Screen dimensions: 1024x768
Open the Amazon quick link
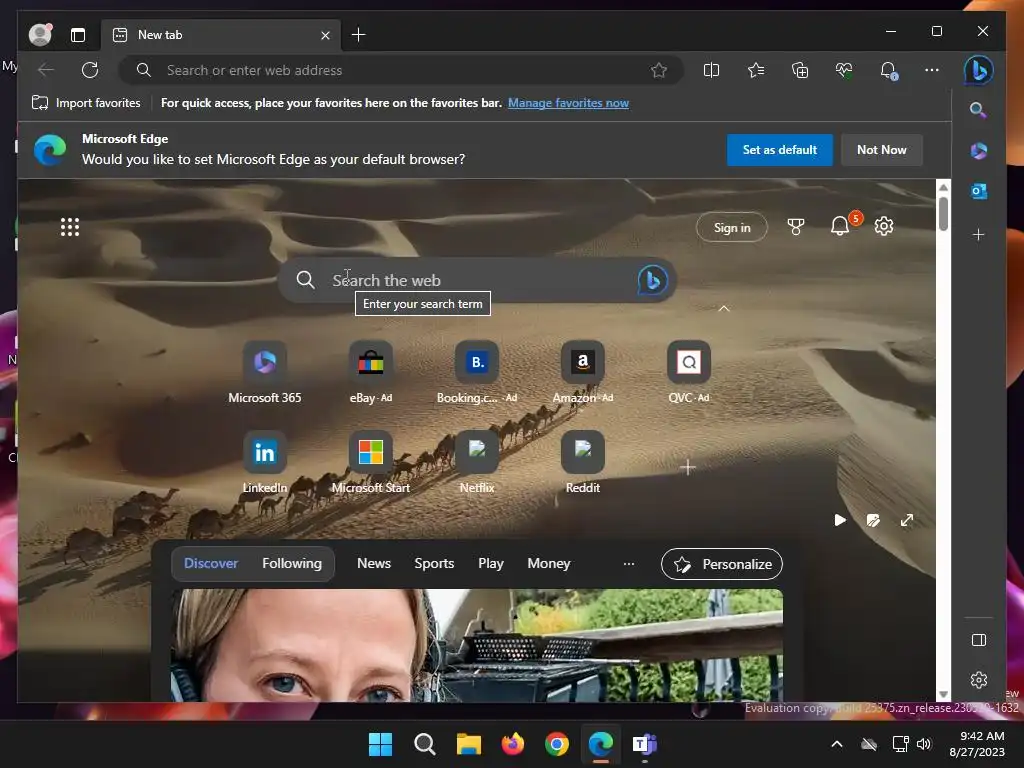point(583,372)
